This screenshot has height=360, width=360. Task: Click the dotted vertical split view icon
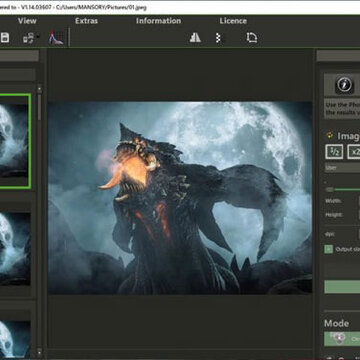[x=218, y=38]
